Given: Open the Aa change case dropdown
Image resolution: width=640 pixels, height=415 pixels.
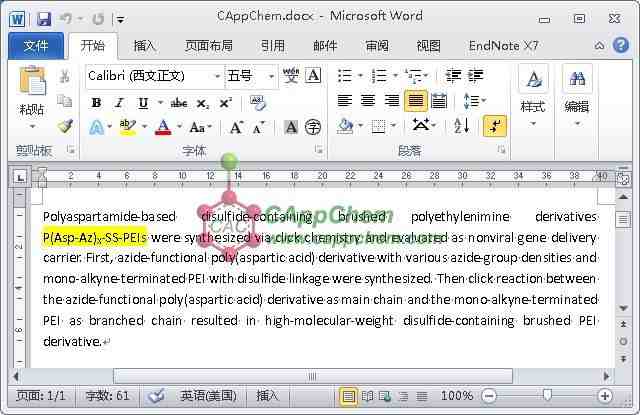Looking at the screenshot, I should [x=200, y=128].
